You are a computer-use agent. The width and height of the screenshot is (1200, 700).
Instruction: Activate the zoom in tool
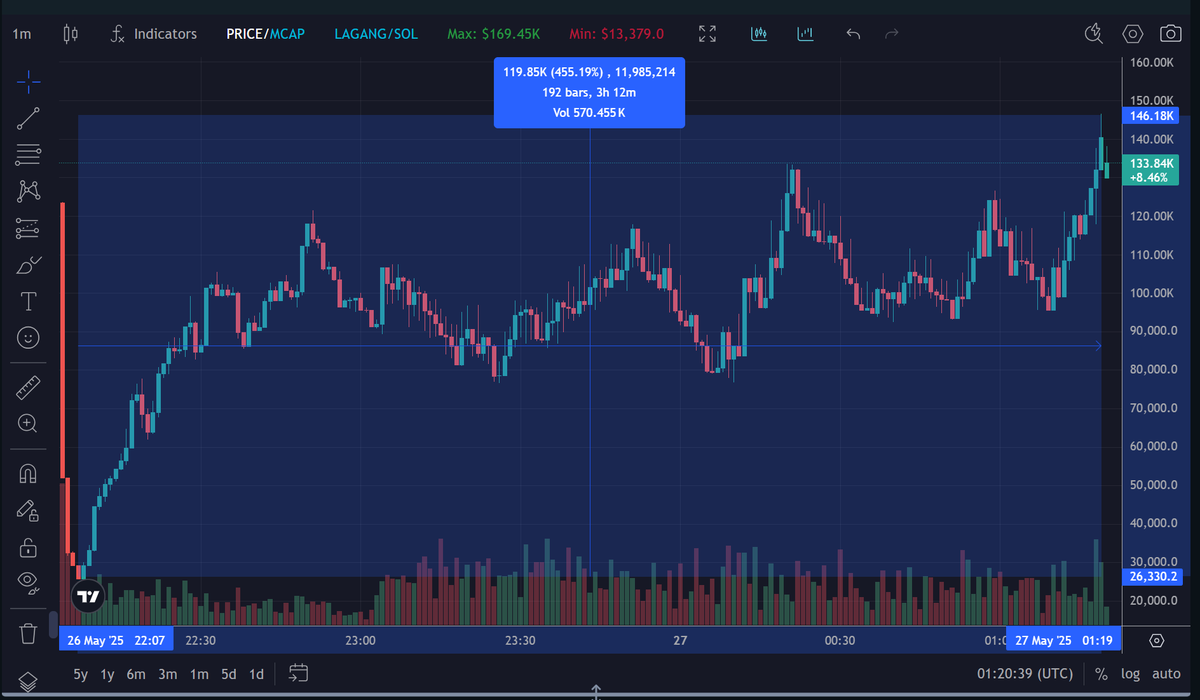pos(28,424)
